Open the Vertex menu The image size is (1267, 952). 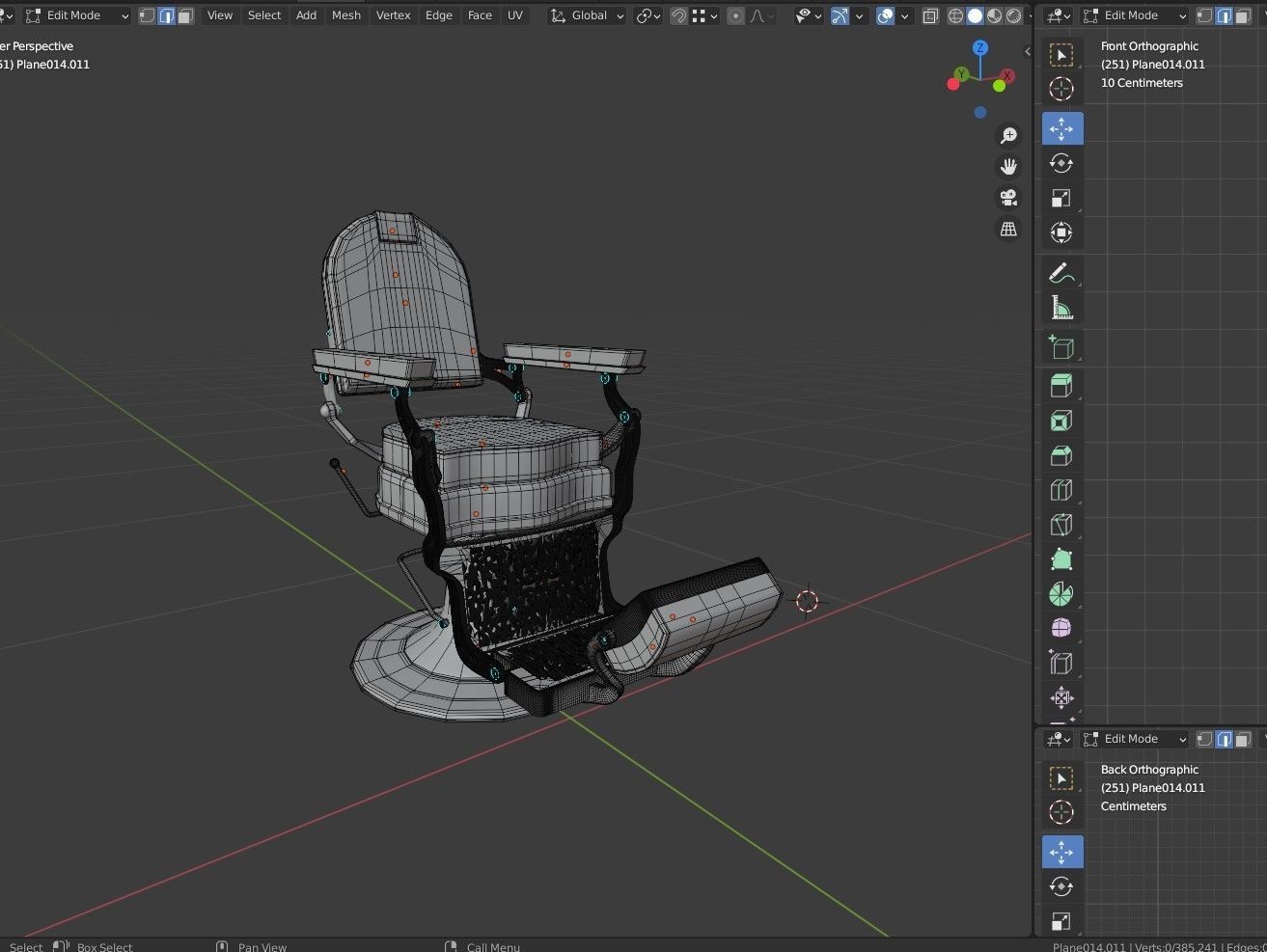click(x=394, y=15)
